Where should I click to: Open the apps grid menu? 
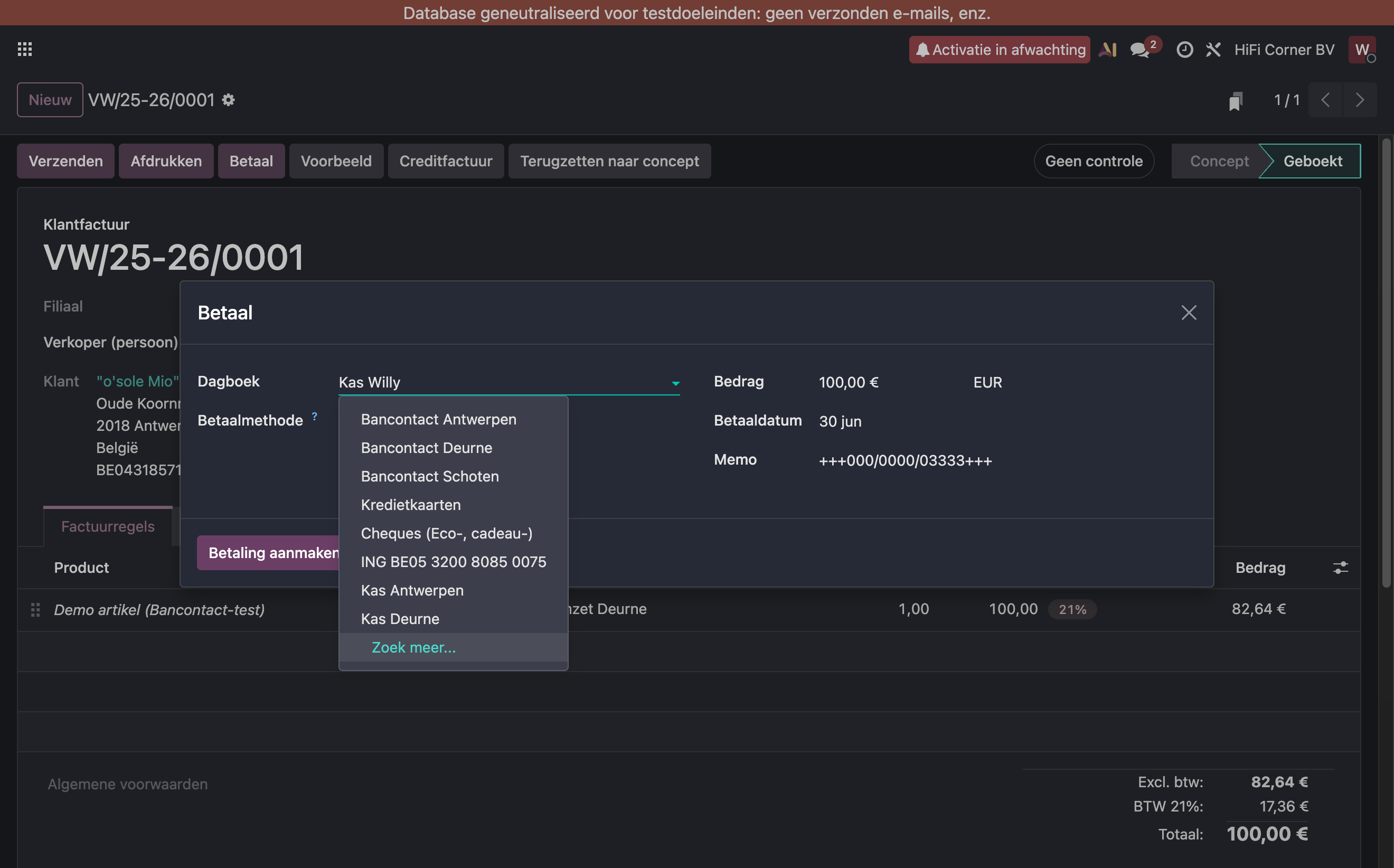(x=25, y=50)
